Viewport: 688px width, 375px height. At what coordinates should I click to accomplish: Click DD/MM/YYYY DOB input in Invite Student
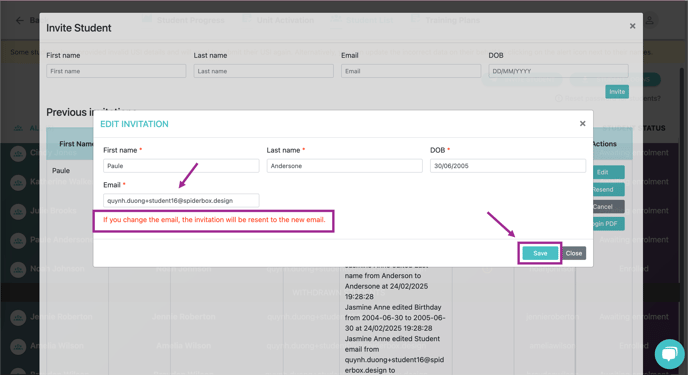click(559, 71)
